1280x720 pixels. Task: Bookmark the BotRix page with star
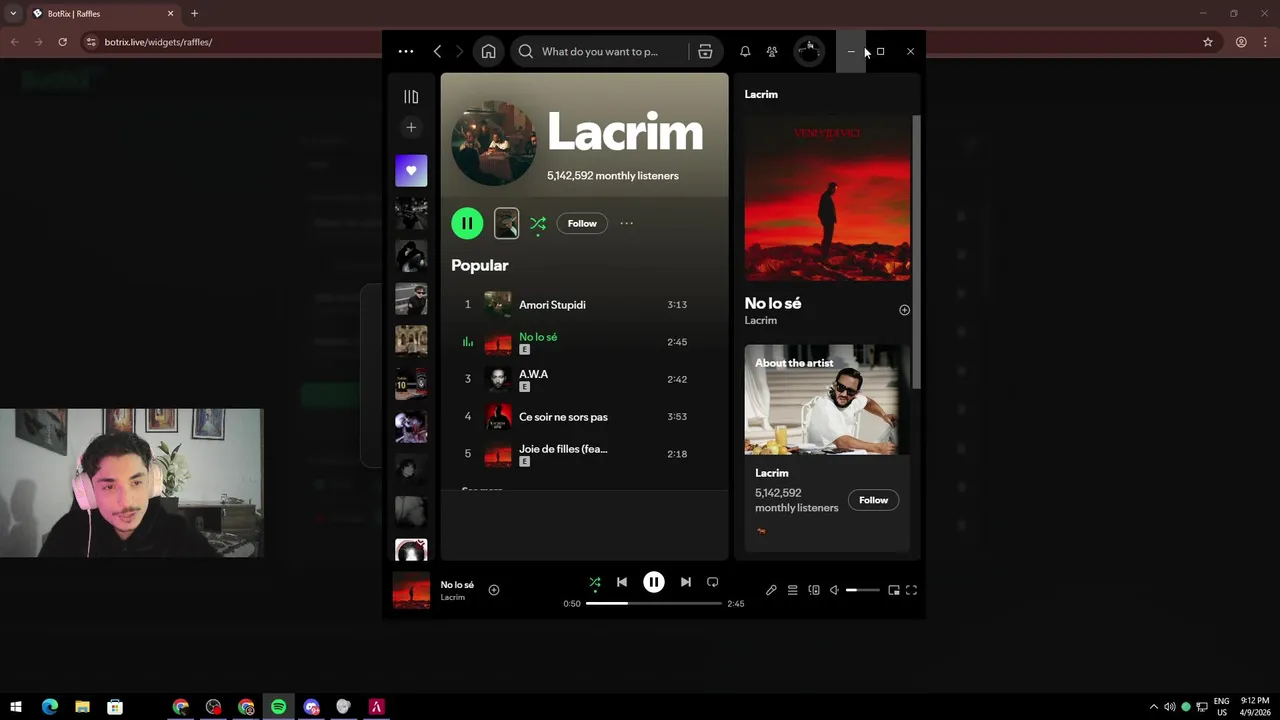coord(1208,42)
